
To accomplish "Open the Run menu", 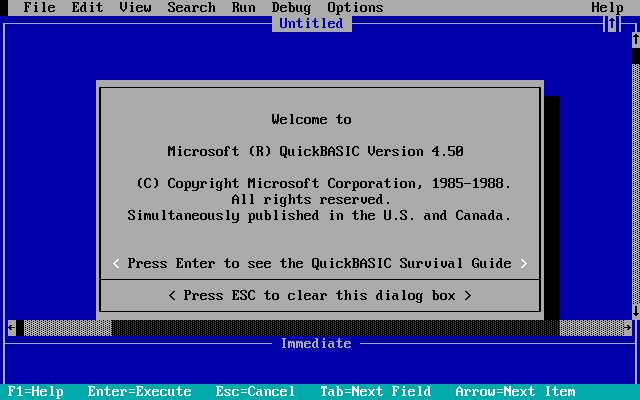I will click(x=243, y=7).
